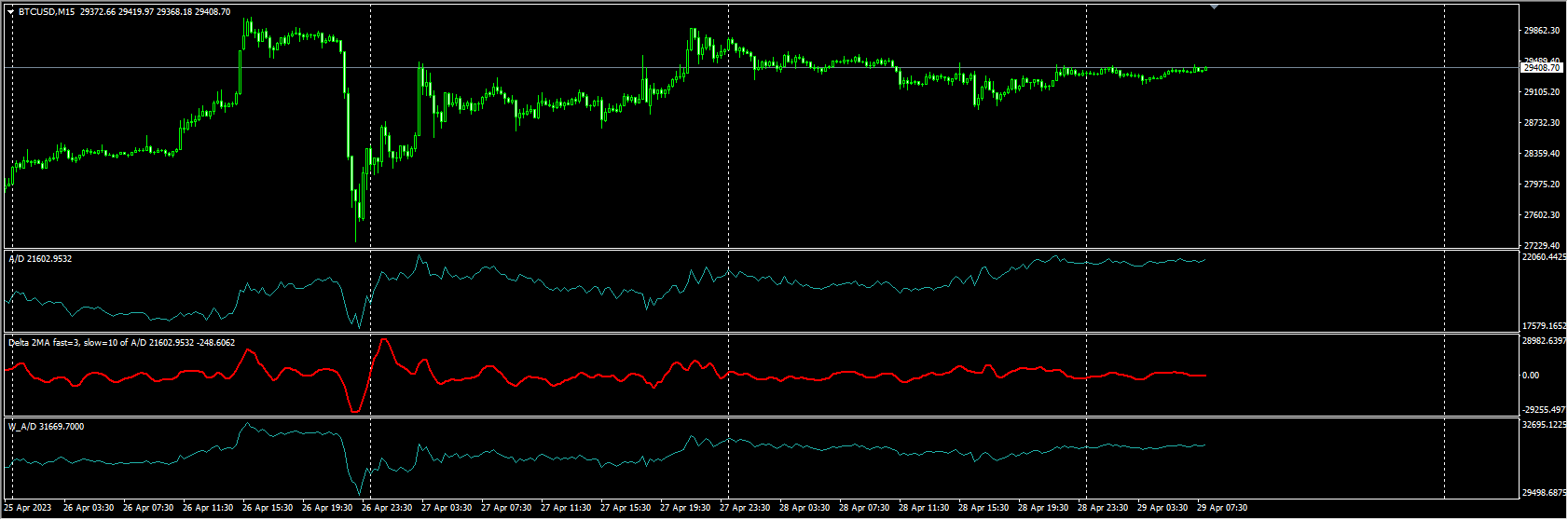This screenshot has height=520, width=1568.
Task: Click the Delta 2MA fast=3 indicator label
Action: tap(121, 343)
